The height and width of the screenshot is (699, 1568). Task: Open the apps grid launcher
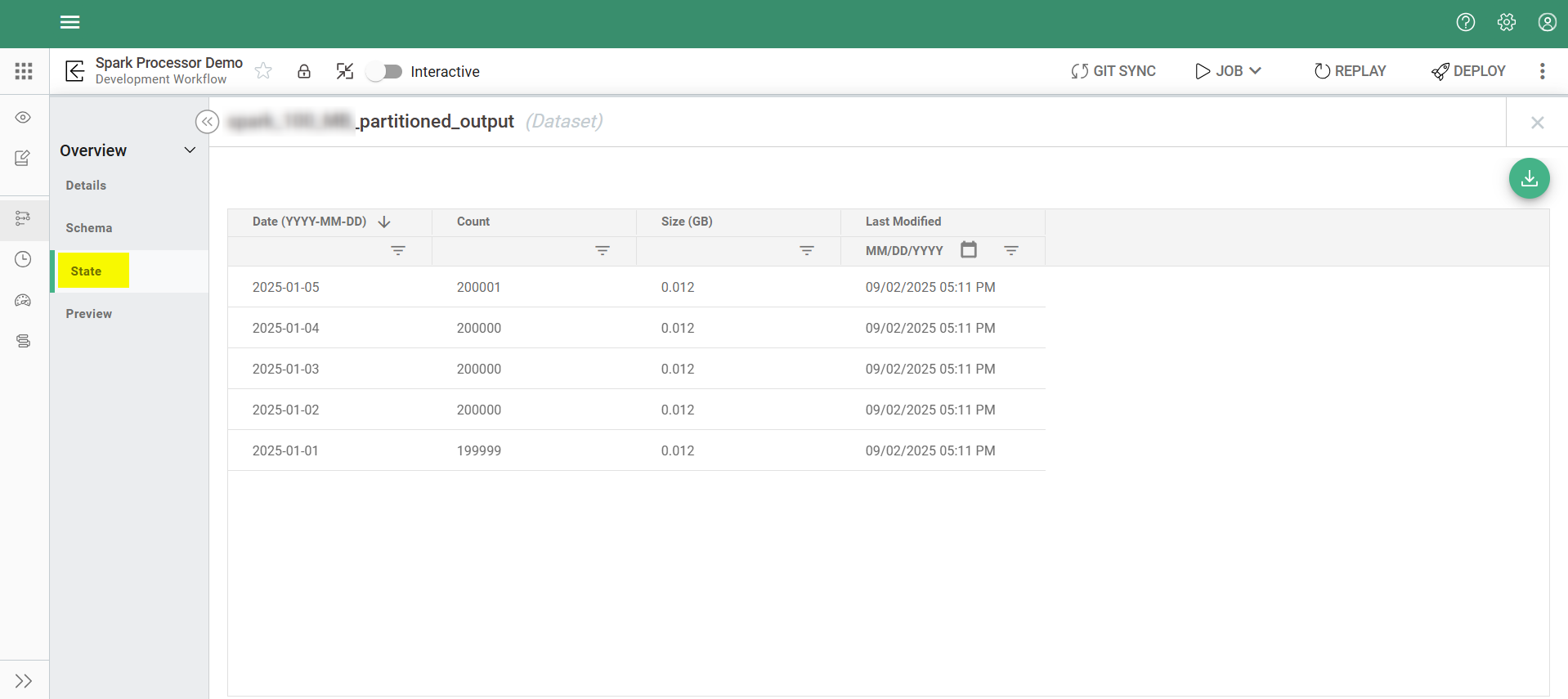pos(24,71)
